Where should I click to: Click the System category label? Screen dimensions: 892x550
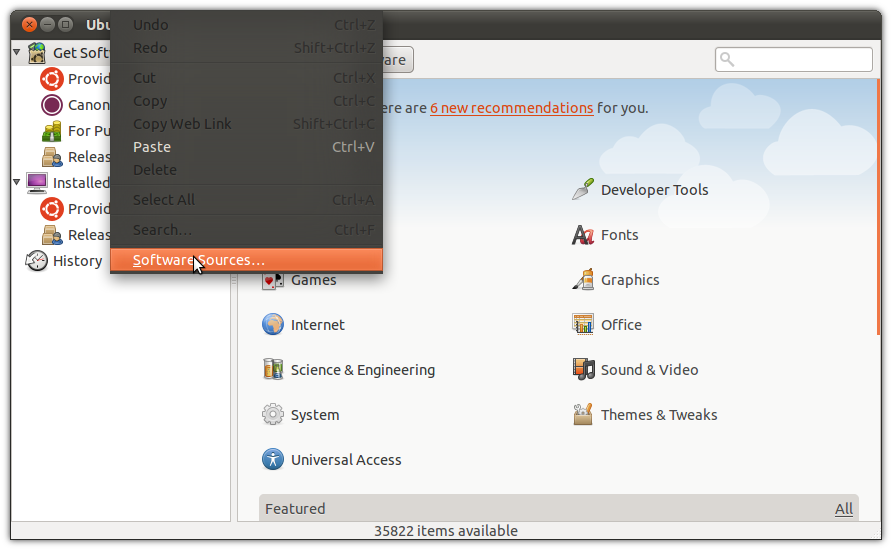click(x=315, y=415)
